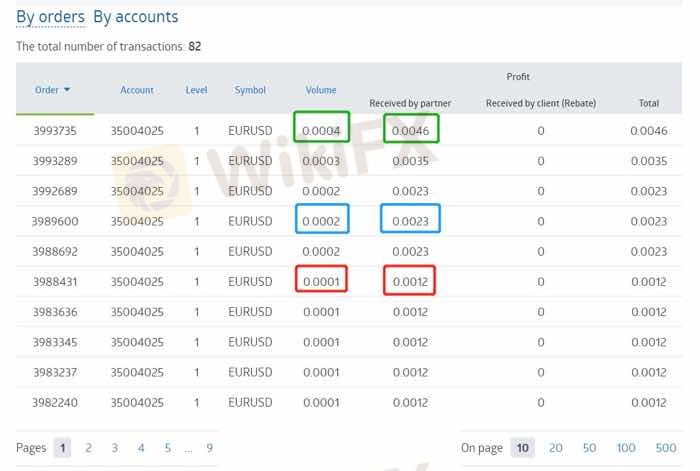Switch to the By accounts tab
700x471 pixels.
(136, 17)
